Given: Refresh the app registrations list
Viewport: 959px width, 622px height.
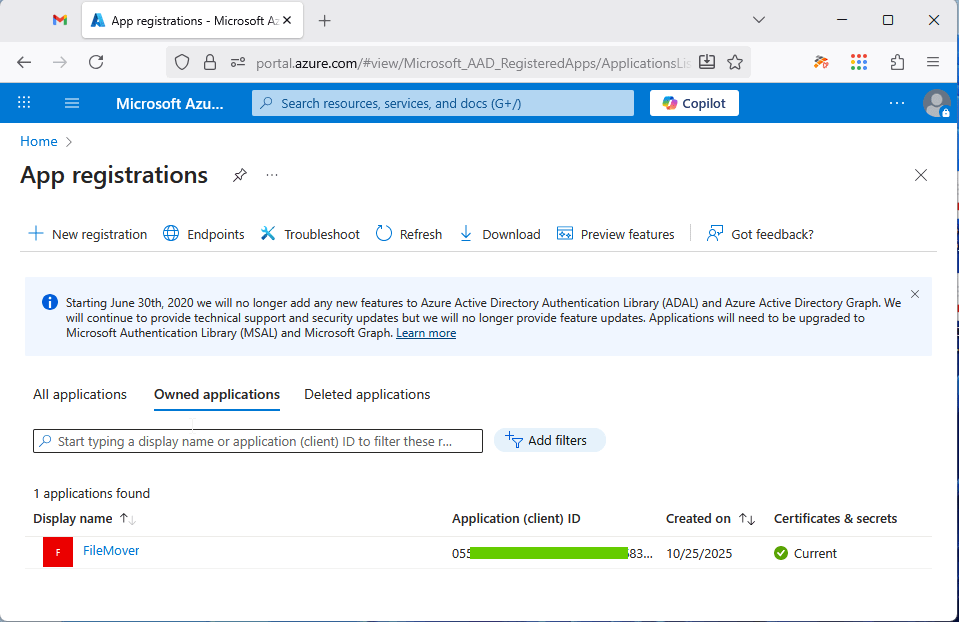Looking at the screenshot, I should point(408,233).
